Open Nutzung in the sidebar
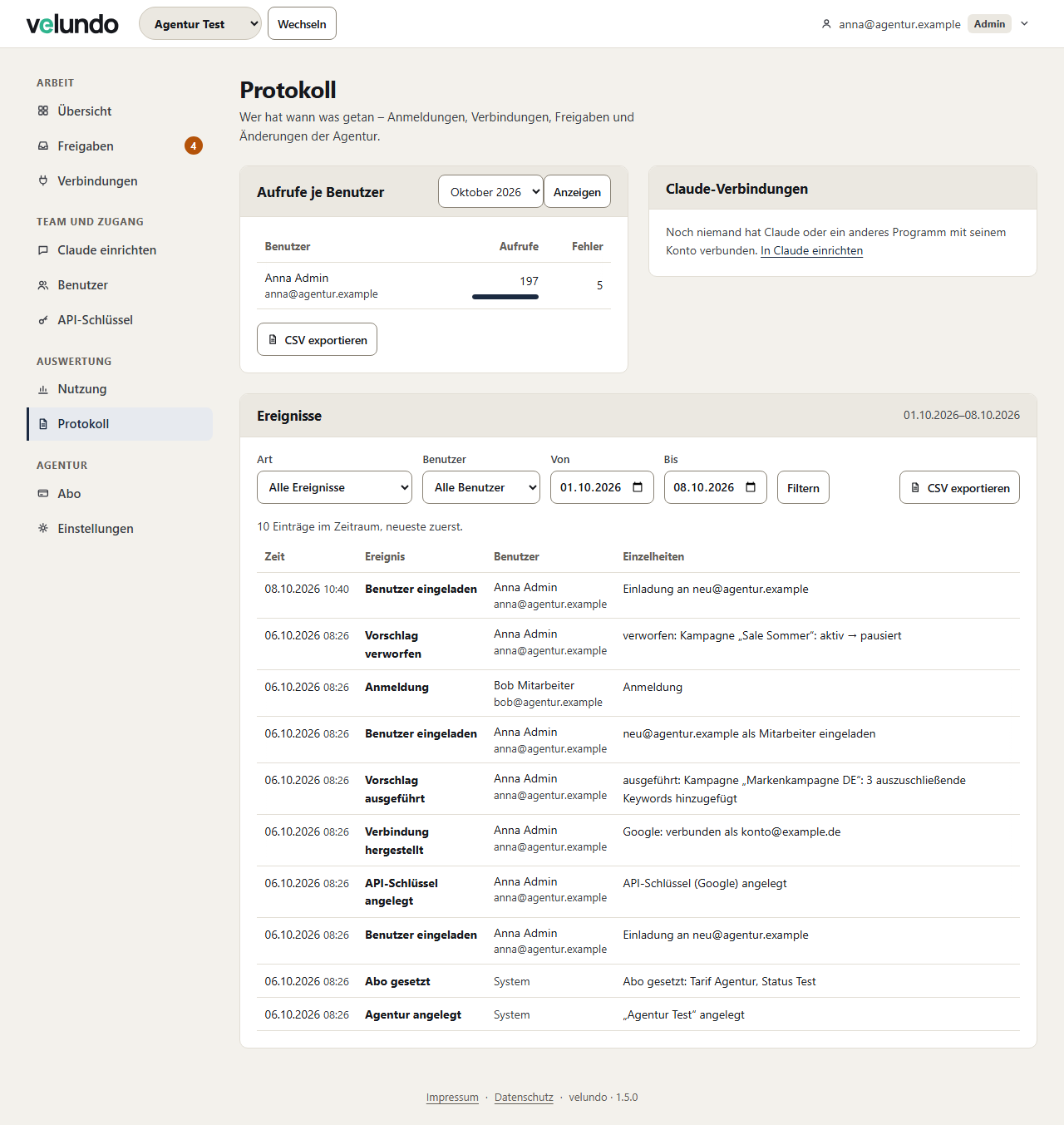The height and width of the screenshot is (1125, 1064). [x=120, y=388]
